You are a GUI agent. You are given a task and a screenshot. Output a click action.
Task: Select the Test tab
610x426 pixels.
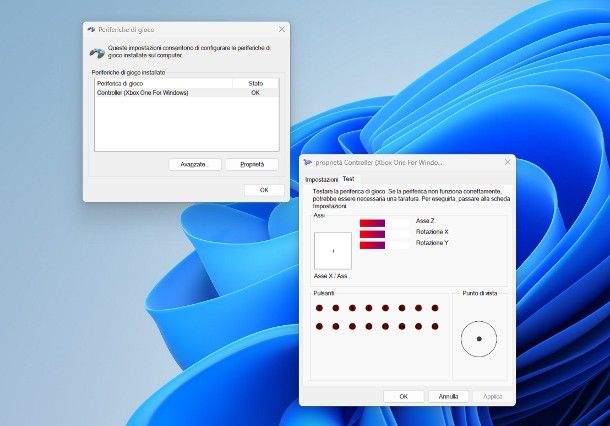348,179
